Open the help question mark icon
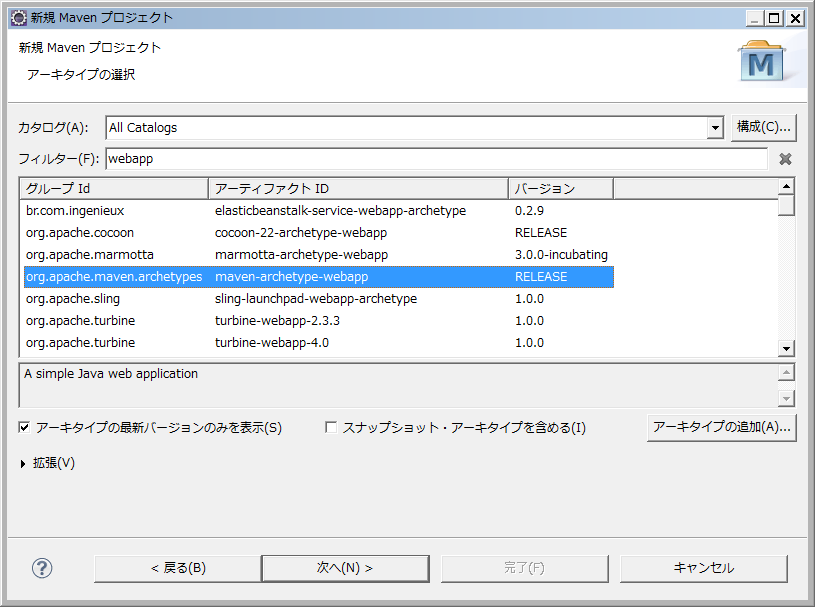This screenshot has width=815, height=607. tap(42, 568)
